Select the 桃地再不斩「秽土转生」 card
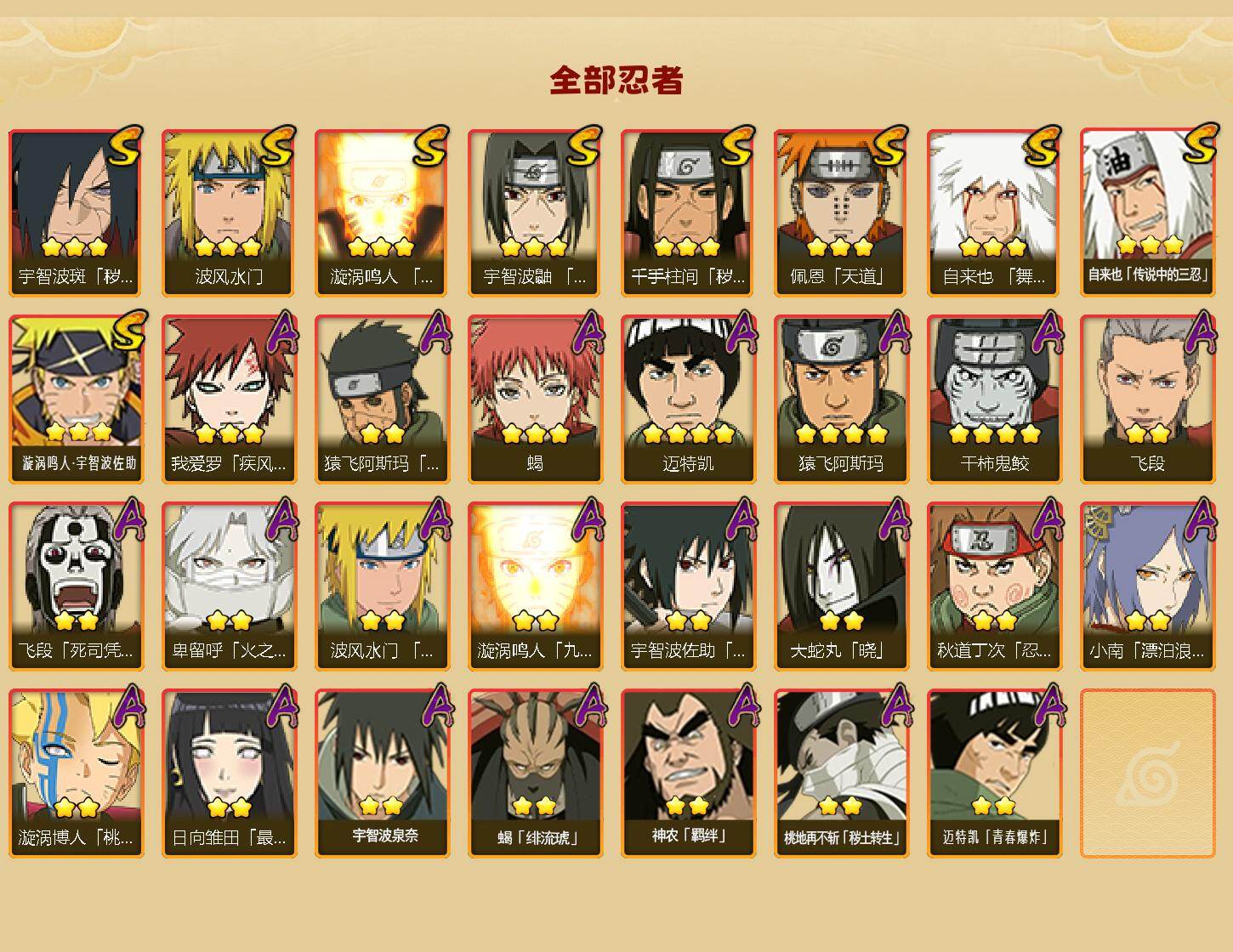Image resolution: width=1233 pixels, height=952 pixels. pos(841,773)
